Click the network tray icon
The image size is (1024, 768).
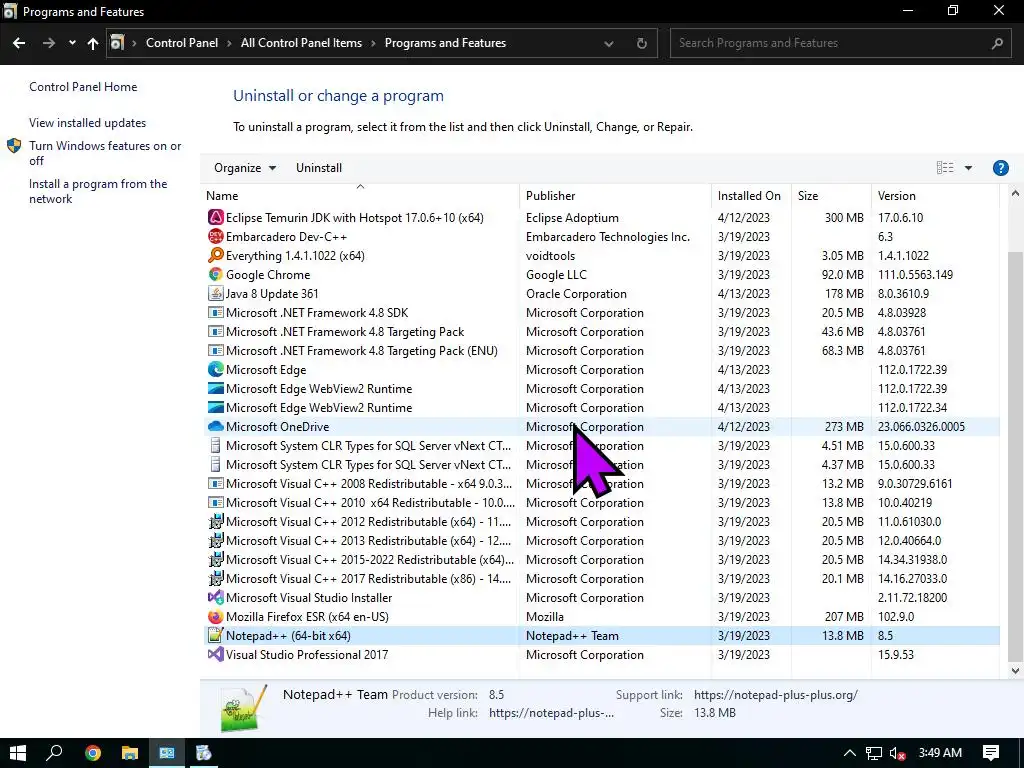(873, 754)
